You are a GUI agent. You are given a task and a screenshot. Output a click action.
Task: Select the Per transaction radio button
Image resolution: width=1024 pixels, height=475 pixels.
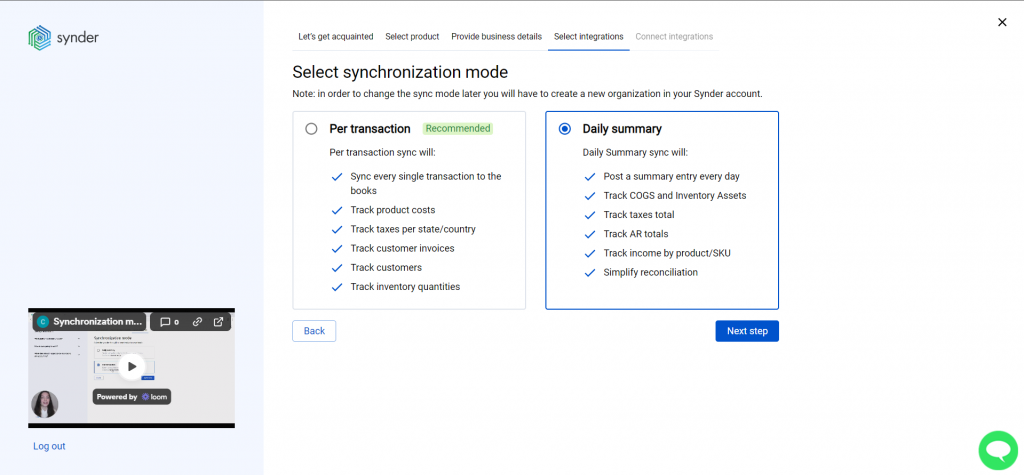pos(312,129)
